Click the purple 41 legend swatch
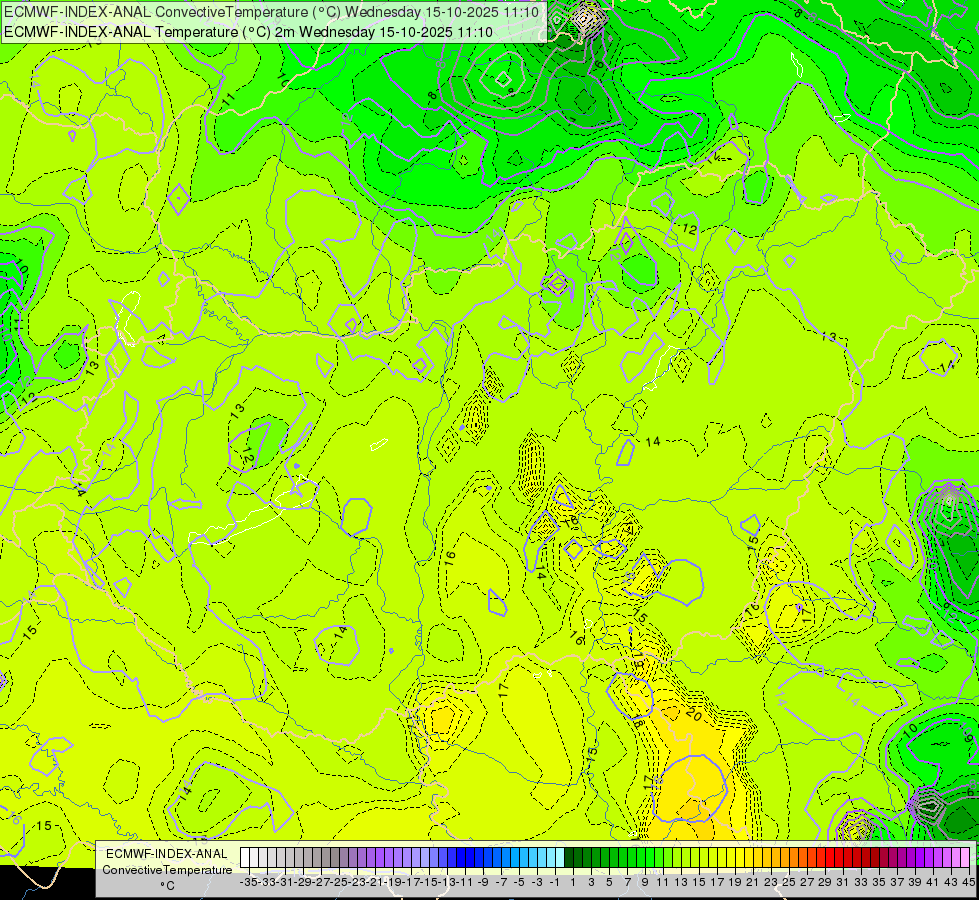The image size is (979, 900). point(928,857)
